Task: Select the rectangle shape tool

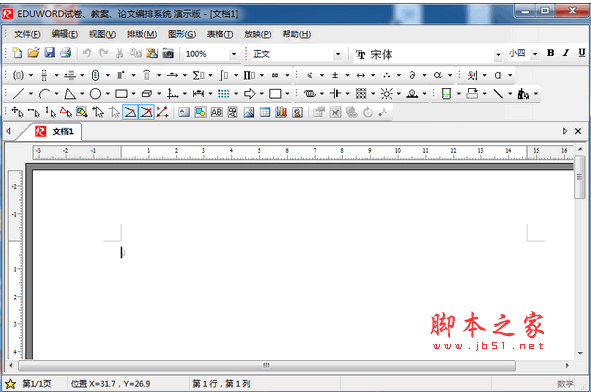Action: tap(121, 93)
